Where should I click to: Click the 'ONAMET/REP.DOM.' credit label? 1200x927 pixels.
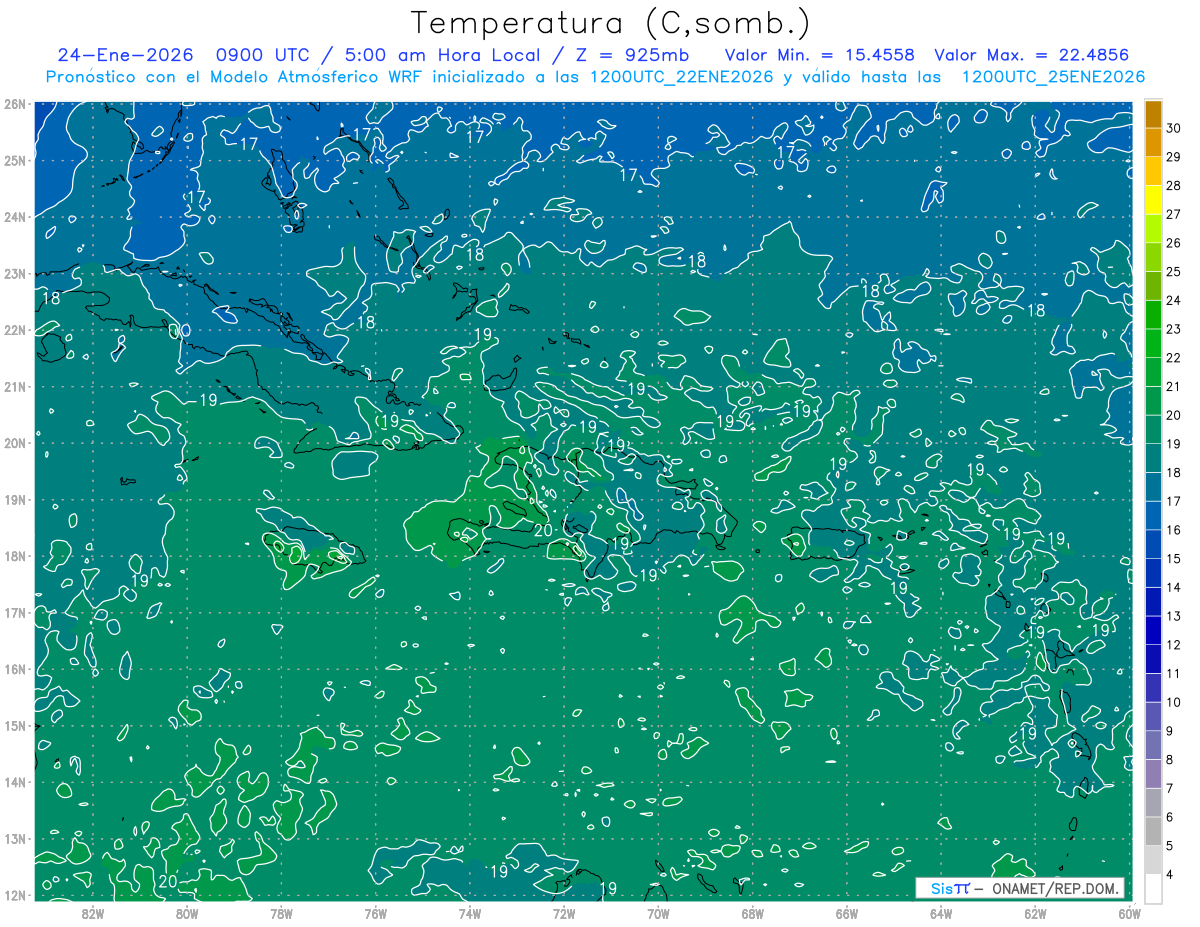pos(1054,888)
